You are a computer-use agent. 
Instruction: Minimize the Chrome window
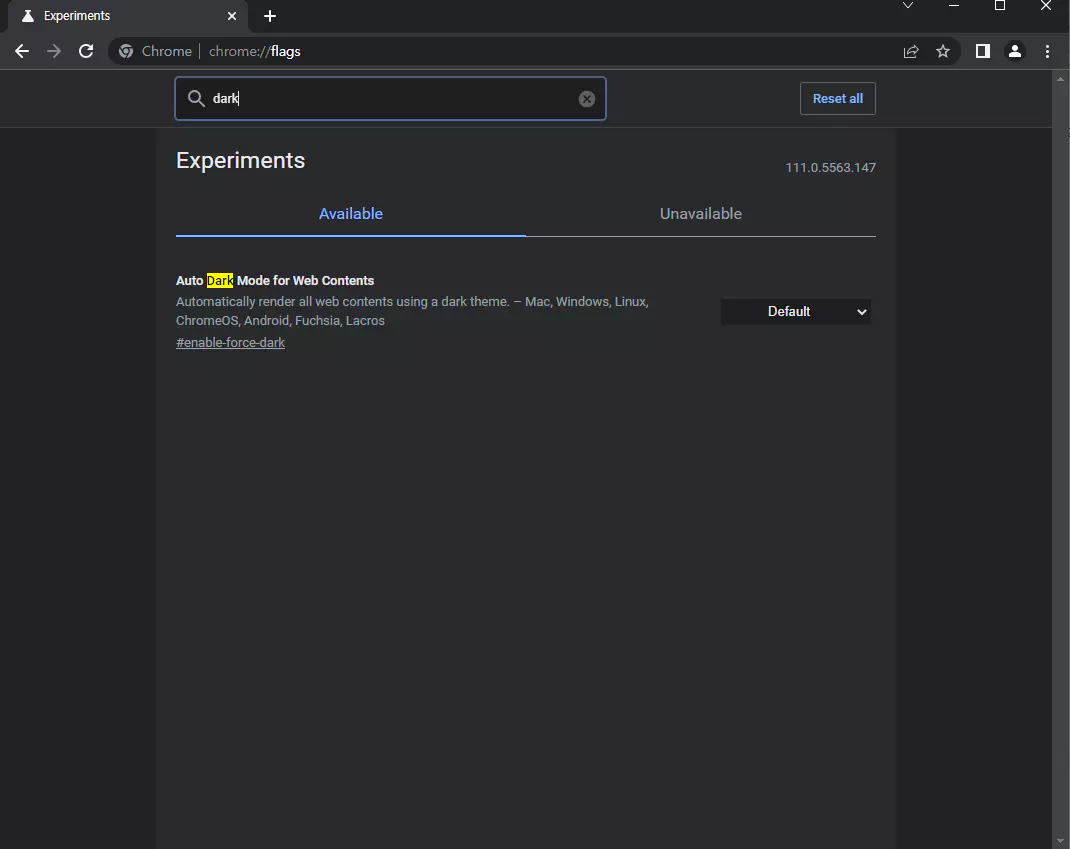coord(954,5)
